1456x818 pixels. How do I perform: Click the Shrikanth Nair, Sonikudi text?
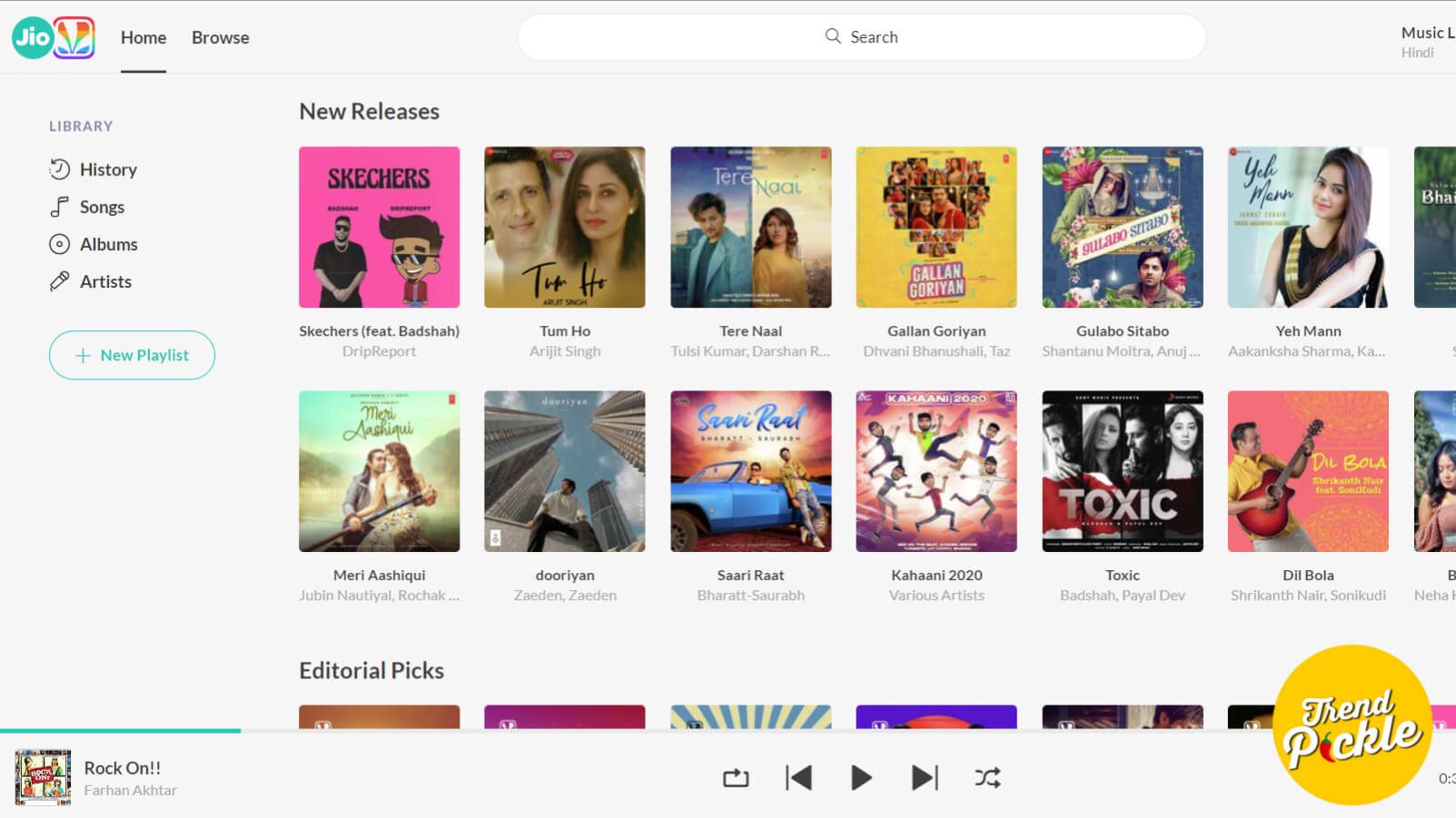(1308, 596)
